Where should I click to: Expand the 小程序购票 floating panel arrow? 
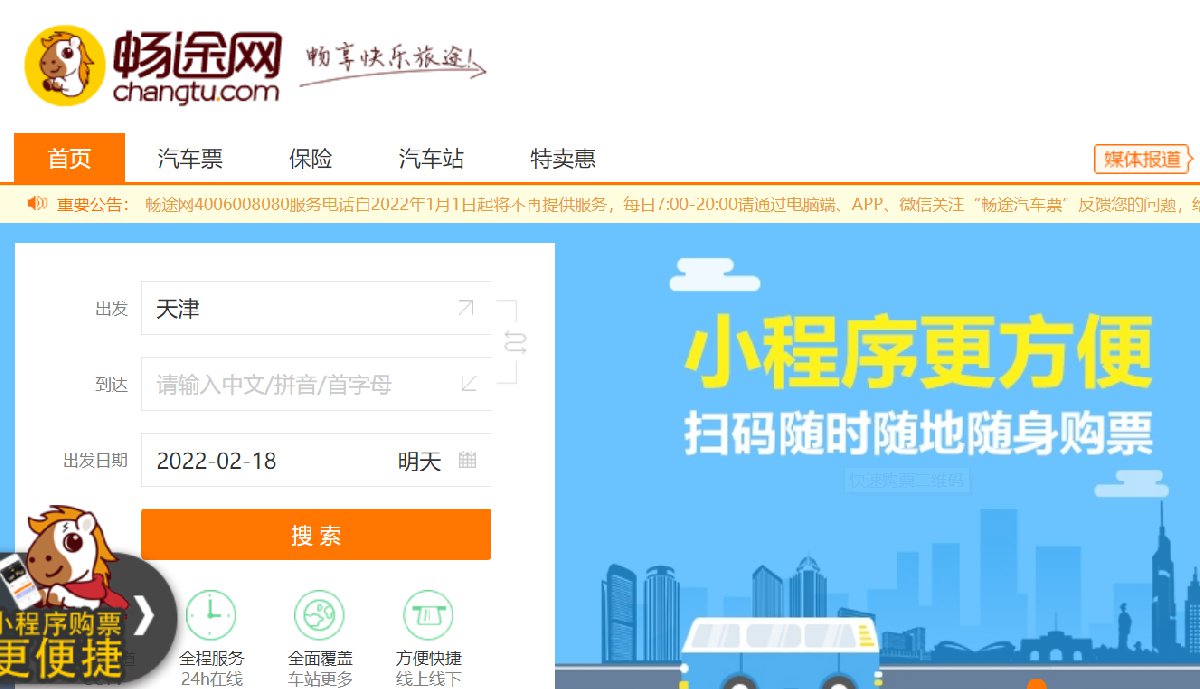(144, 614)
